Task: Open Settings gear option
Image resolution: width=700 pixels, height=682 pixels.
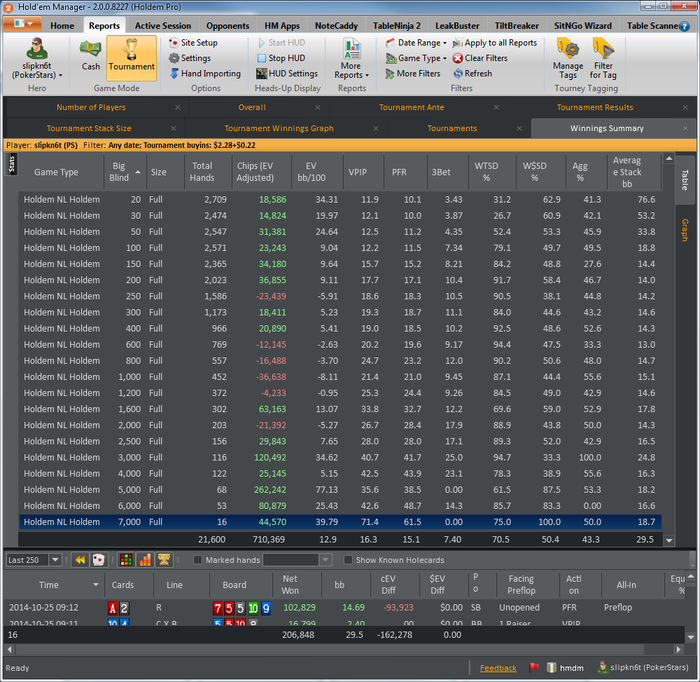Action: 190,58
